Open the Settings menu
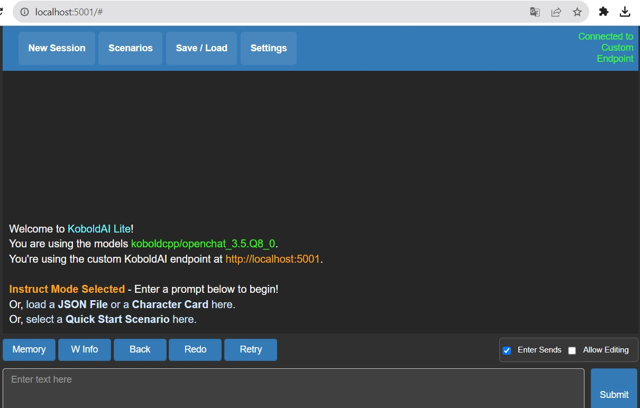 tap(269, 48)
